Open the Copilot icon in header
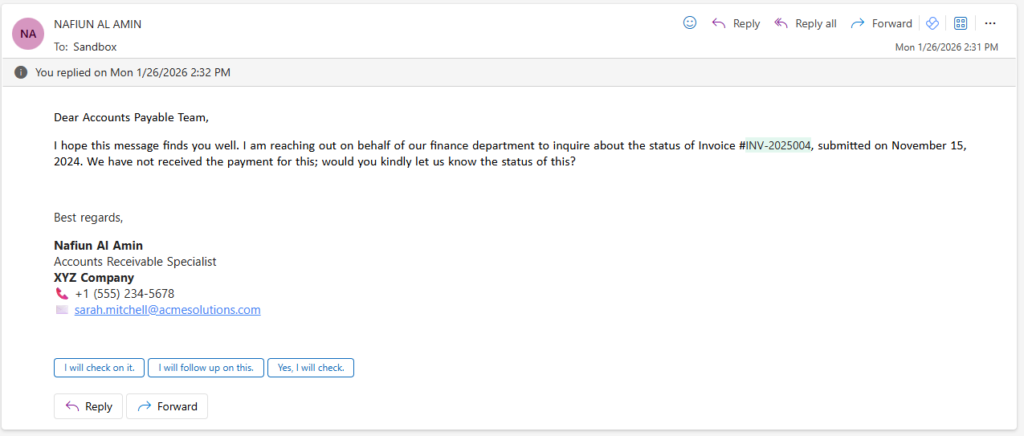The width and height of the screenshot is (1024, 436). pyautogui.click(x=932, y=23)
